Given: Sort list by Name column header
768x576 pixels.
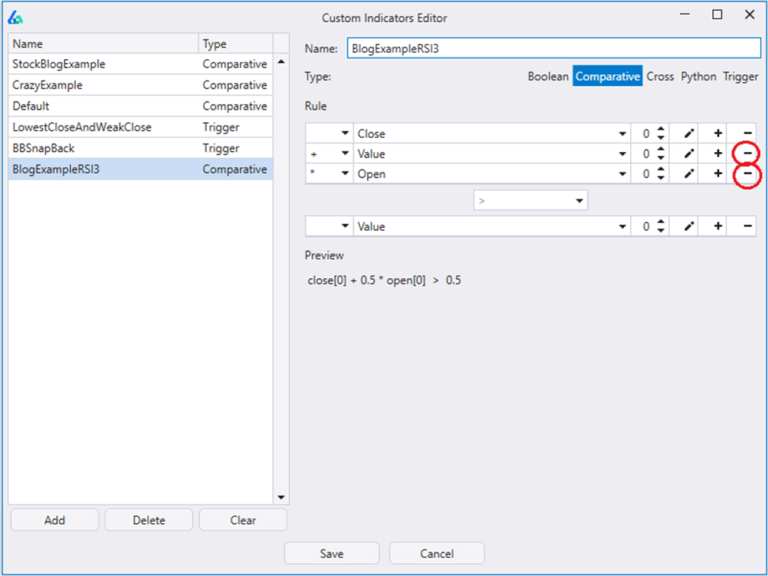Looking at the screenshot, I should click(x=103, y=44).
